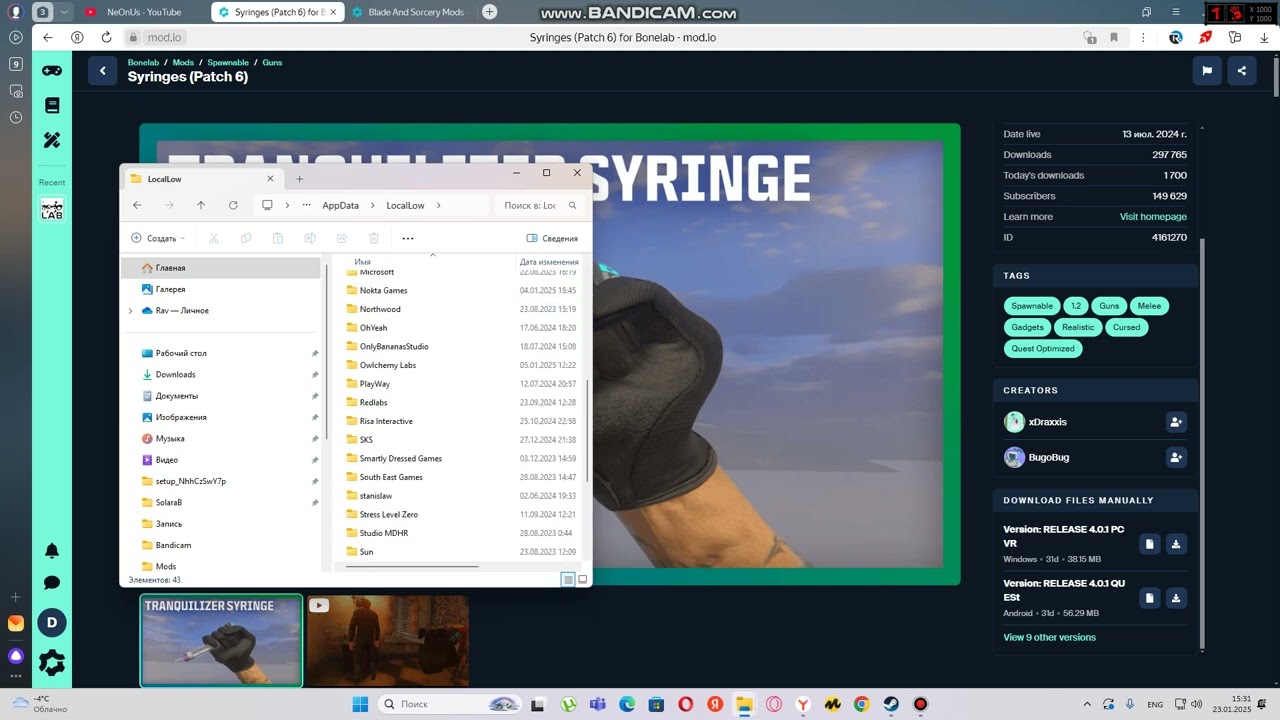Open the browser tab group dropdown arrow
1280x720 pixels.
coord(64,12)
